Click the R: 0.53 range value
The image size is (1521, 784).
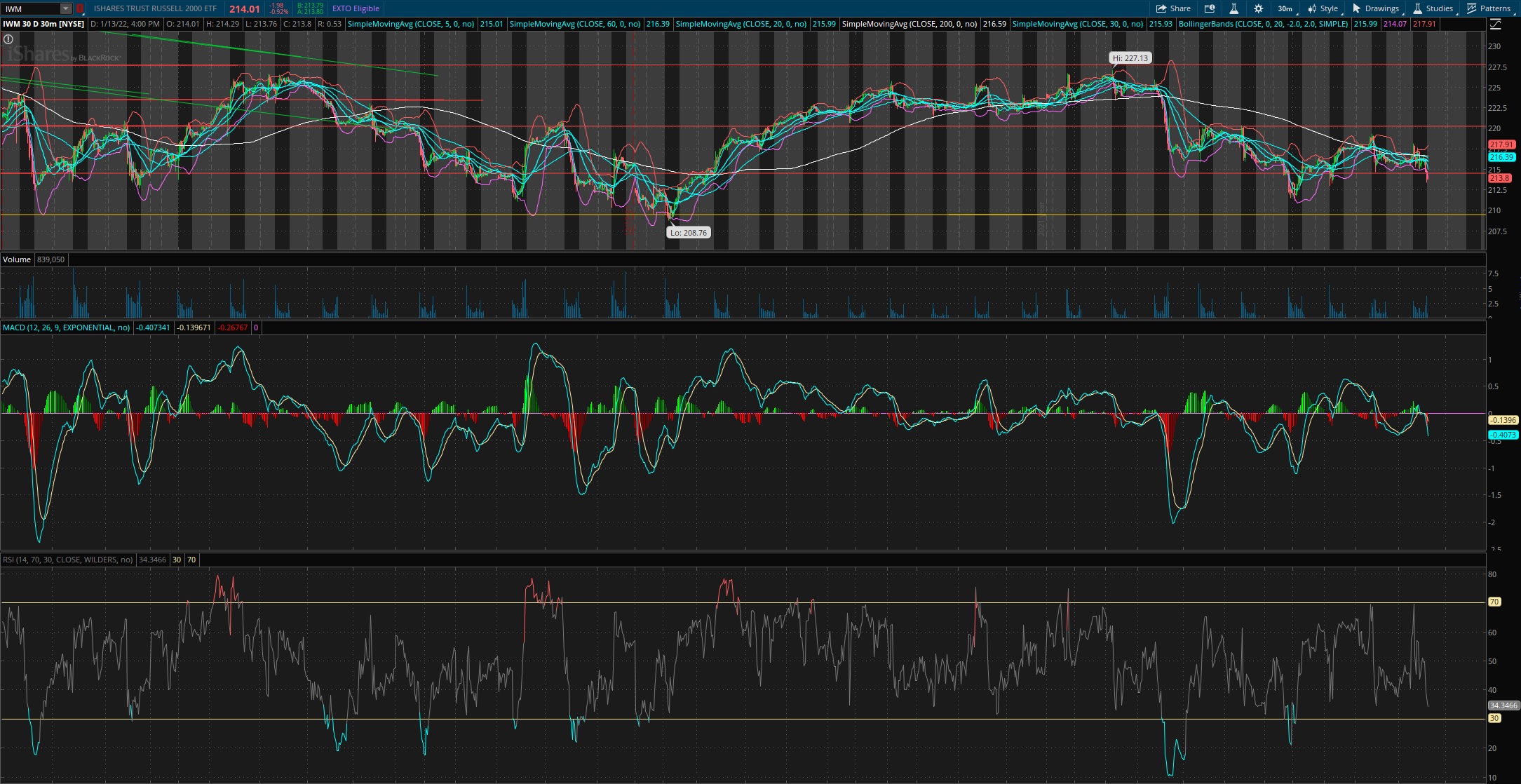[x=330, y=24]
